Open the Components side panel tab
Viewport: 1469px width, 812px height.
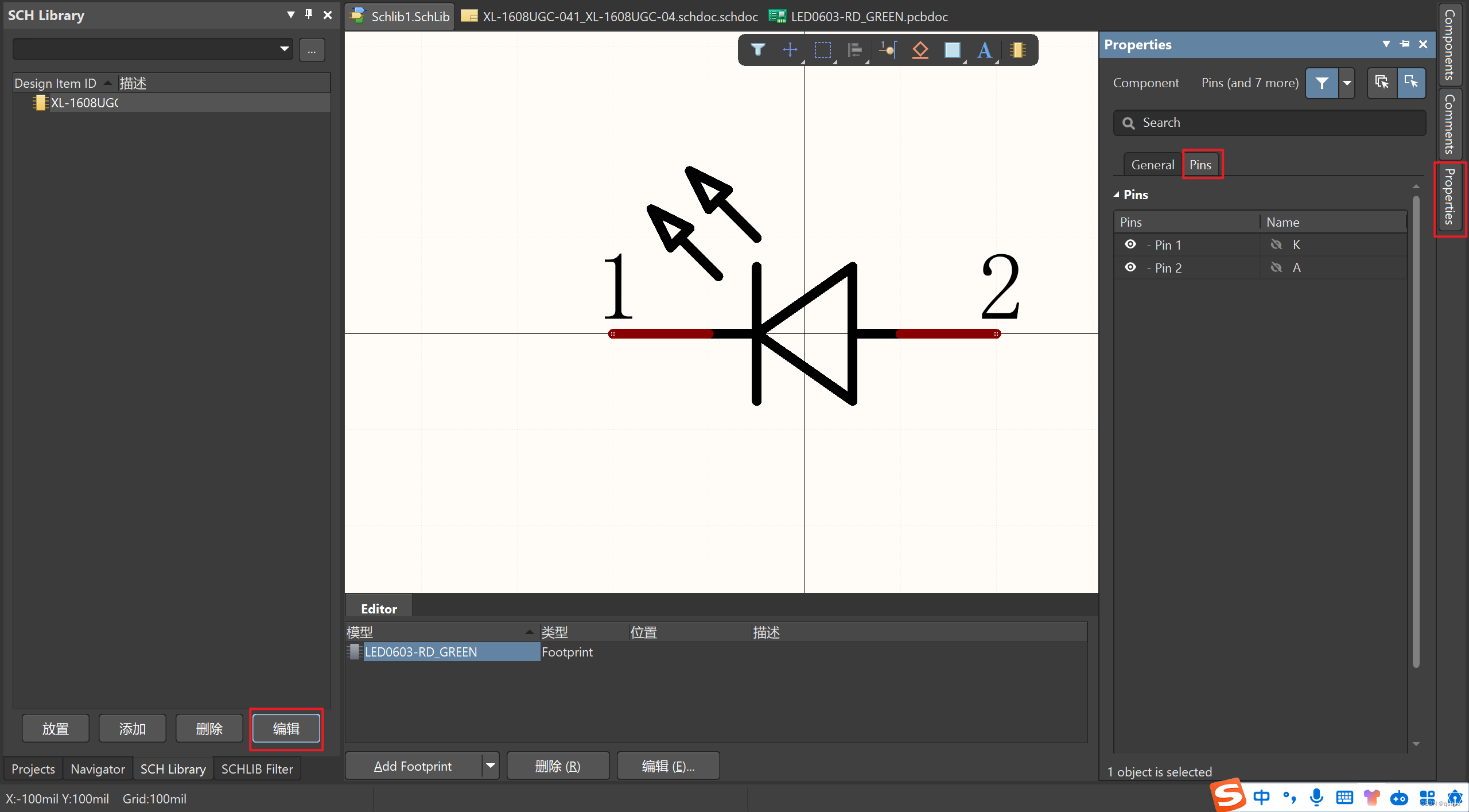(1449, 44)
